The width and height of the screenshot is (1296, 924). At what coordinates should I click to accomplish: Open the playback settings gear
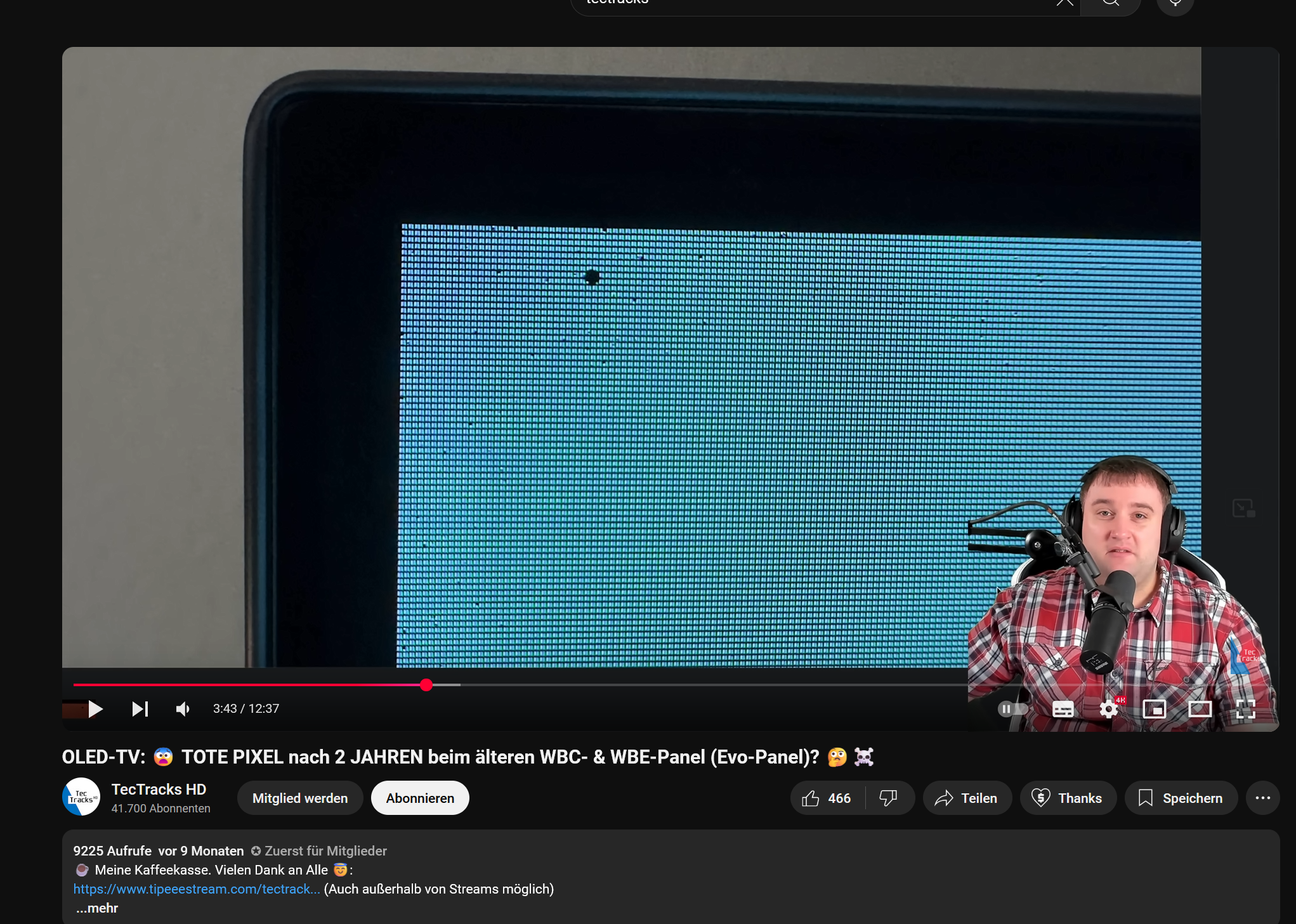point(1109,709)
